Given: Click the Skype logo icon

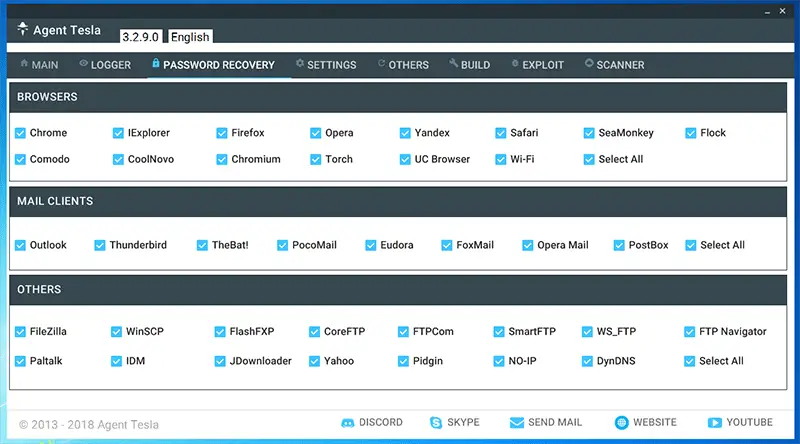Looking at the screenshot, I should [x=436, y=423].
